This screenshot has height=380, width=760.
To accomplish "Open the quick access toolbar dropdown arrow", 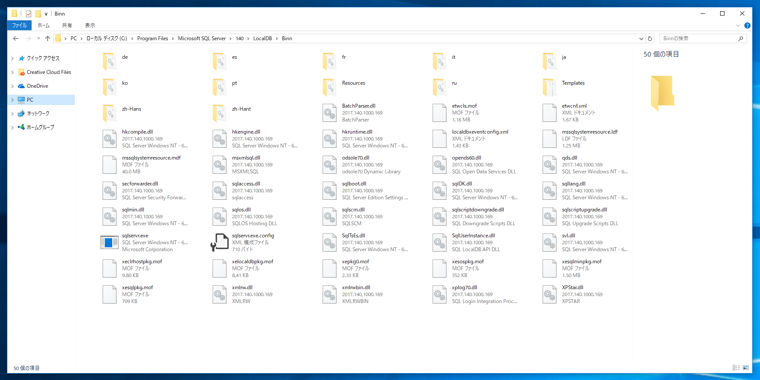I will click(46, 14).
